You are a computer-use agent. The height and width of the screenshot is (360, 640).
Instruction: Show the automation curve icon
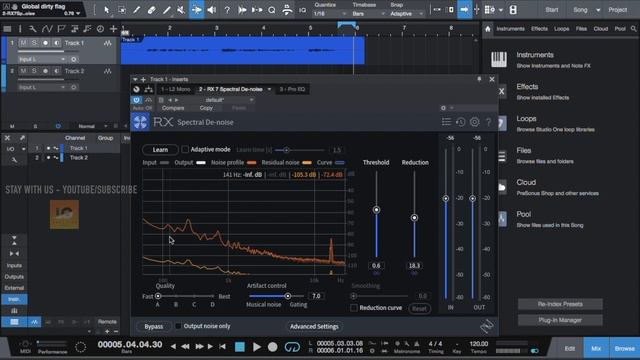47,29
